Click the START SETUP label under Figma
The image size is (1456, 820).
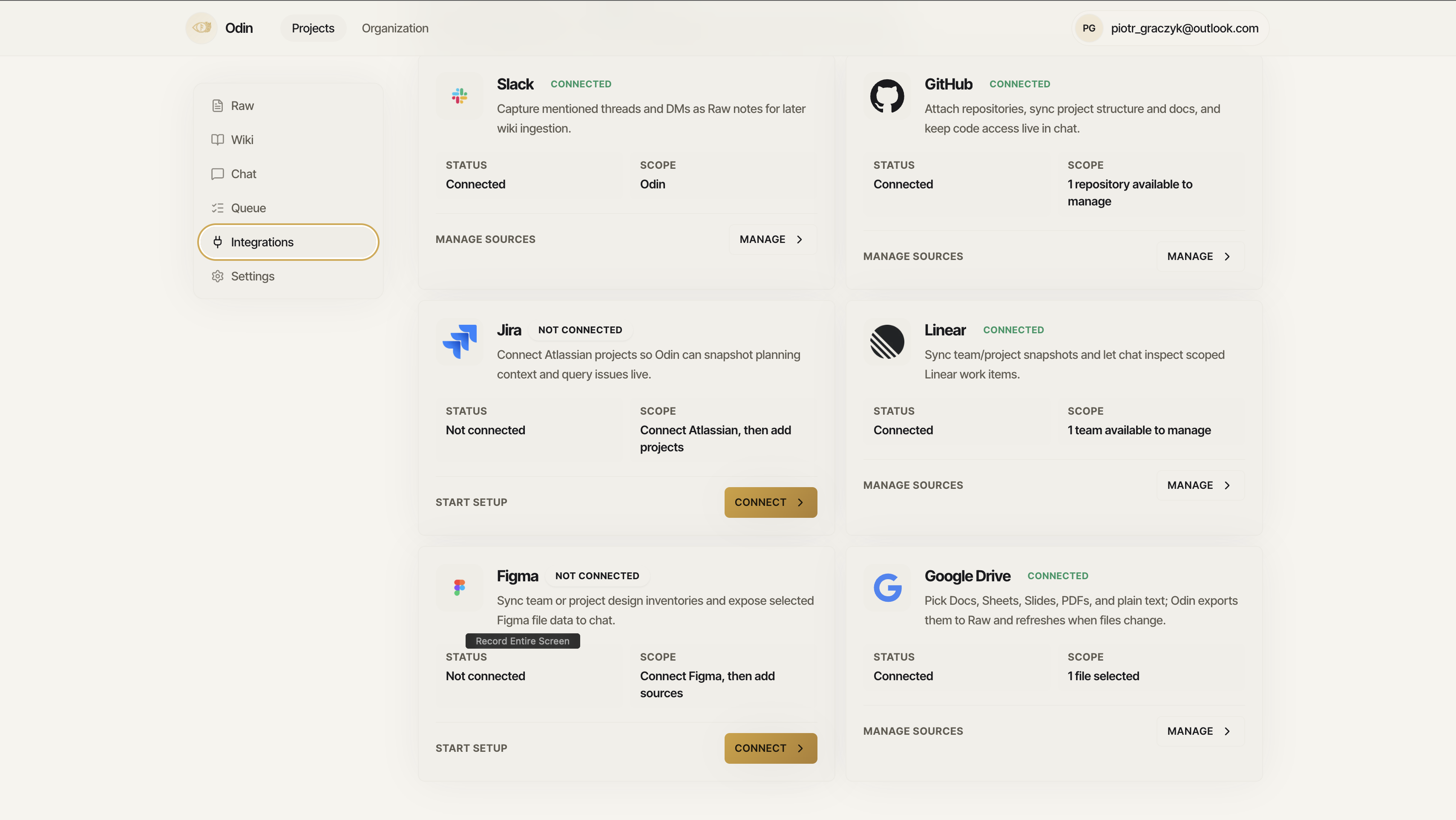pos(472,748)
